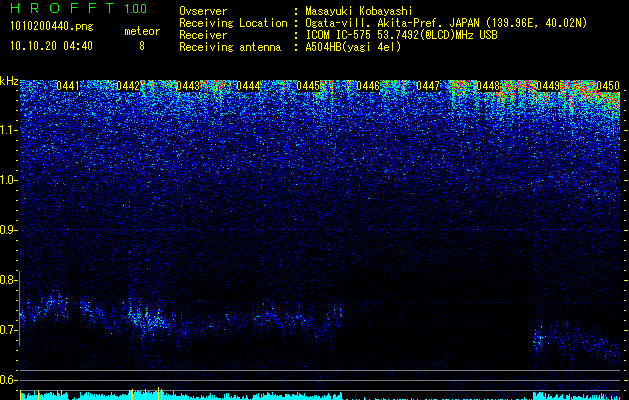This screenshot has width=629, height=400.
Task: Click the 0443 time marker
Action: (x=188, y=86)
